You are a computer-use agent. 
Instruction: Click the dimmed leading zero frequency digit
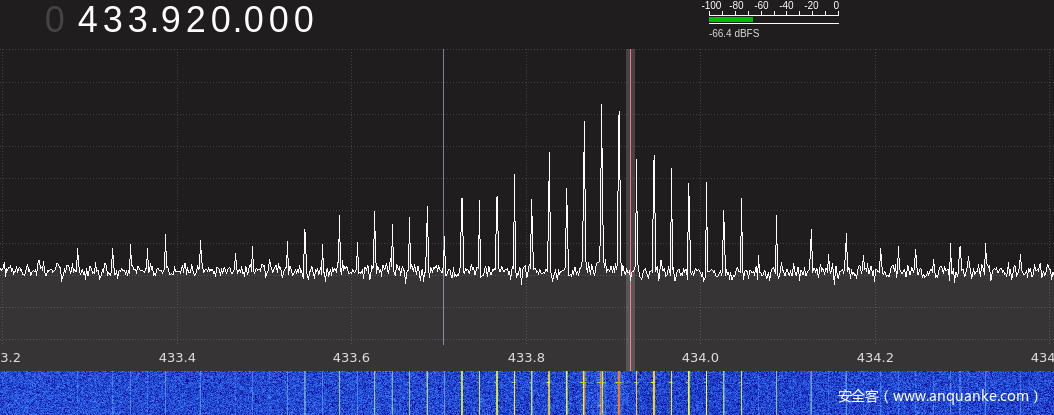coord(54,20)
